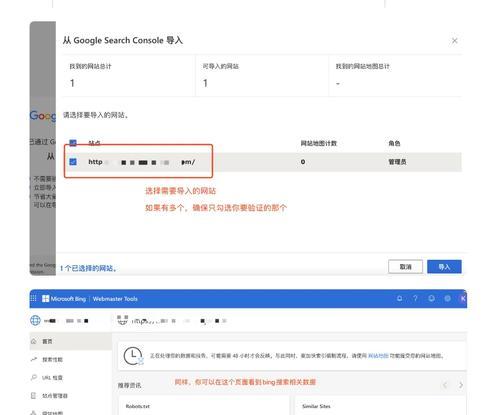Screen dimensions: 500x415
Task: Open the settings gear in the Bing header
Action: [x=447, y=298]
